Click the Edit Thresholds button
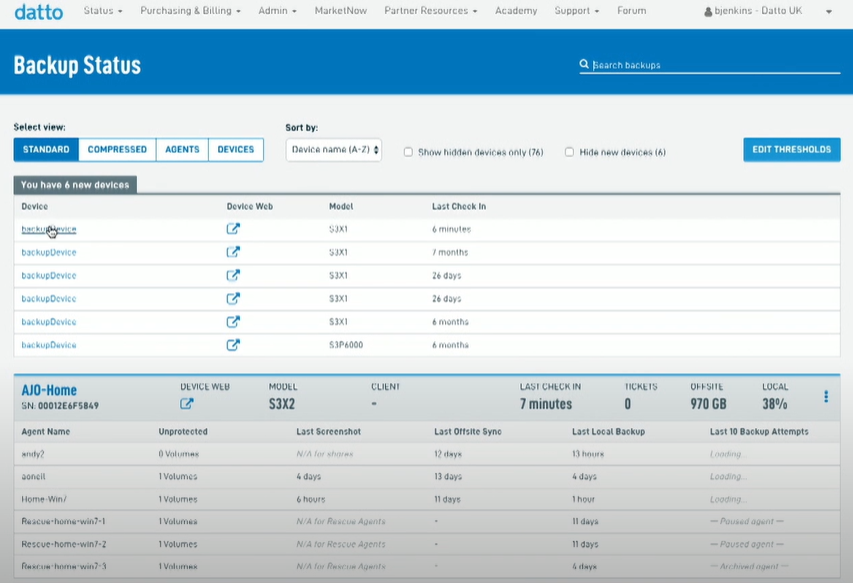The height and width of the screenshot is (583, 853). (x=792, y=150)
